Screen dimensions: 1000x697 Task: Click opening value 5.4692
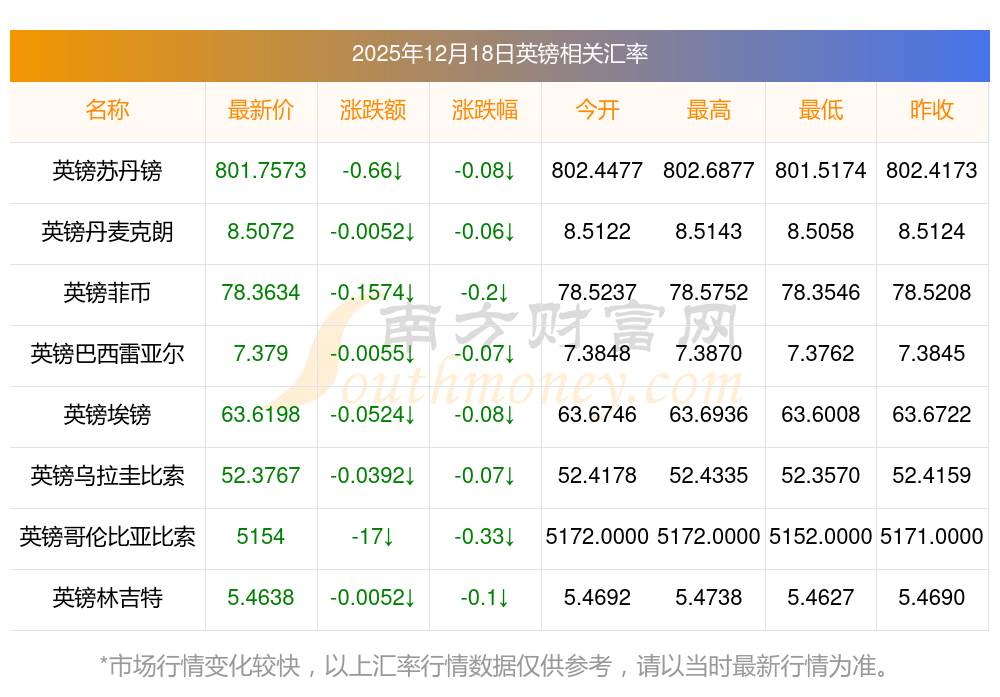click(x=597, y=598)
